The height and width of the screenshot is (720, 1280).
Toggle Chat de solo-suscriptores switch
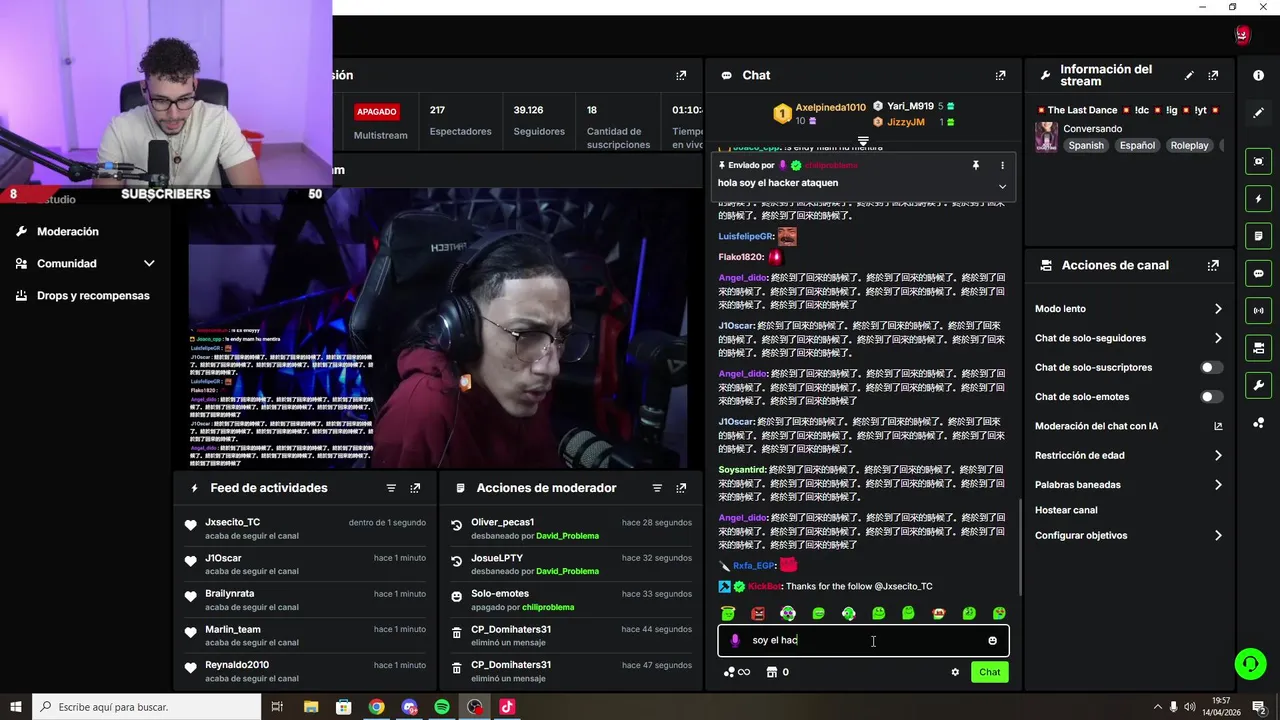(x=1211, y=367)
